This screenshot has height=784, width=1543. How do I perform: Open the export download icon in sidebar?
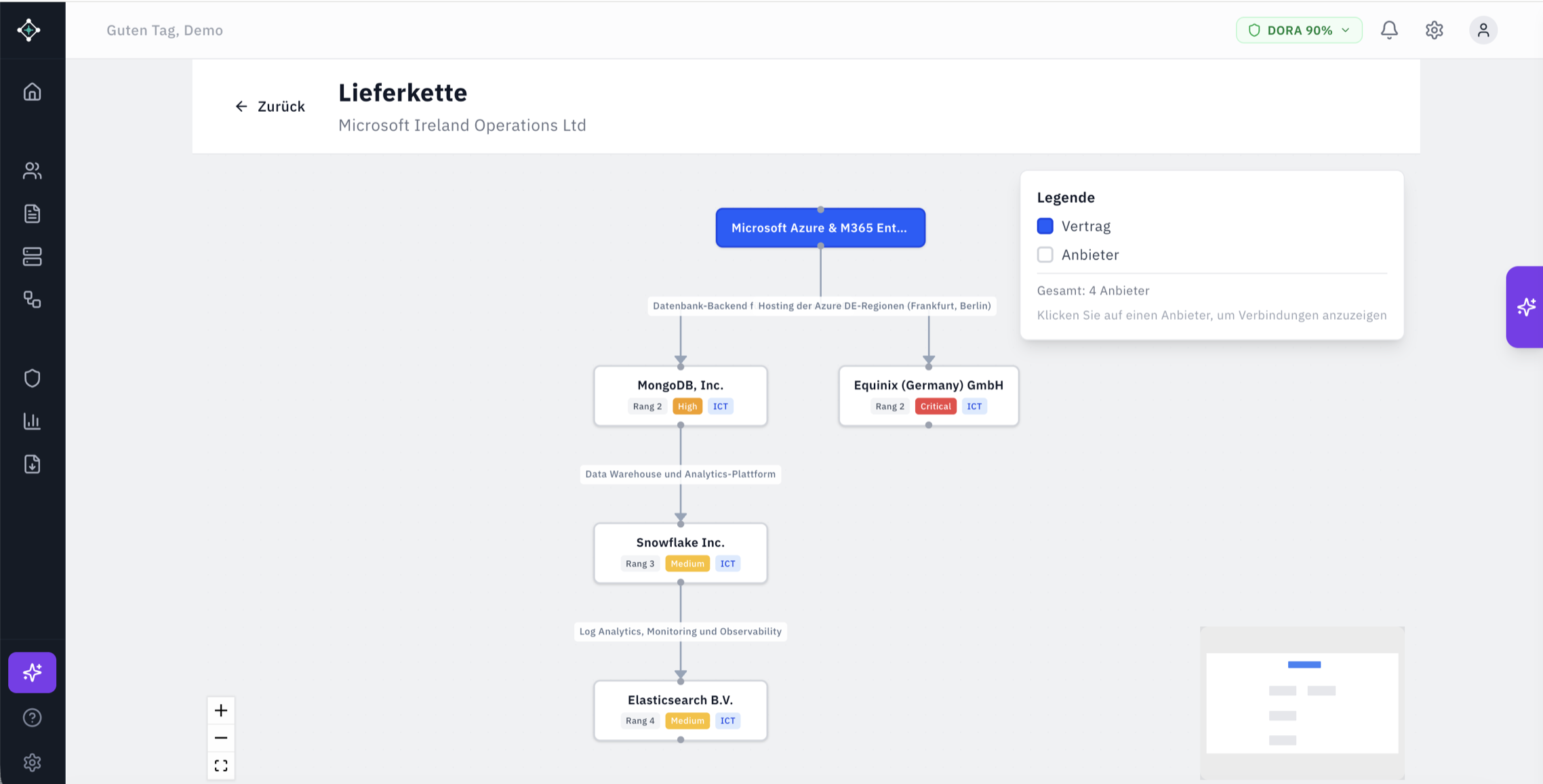[32, 464]
